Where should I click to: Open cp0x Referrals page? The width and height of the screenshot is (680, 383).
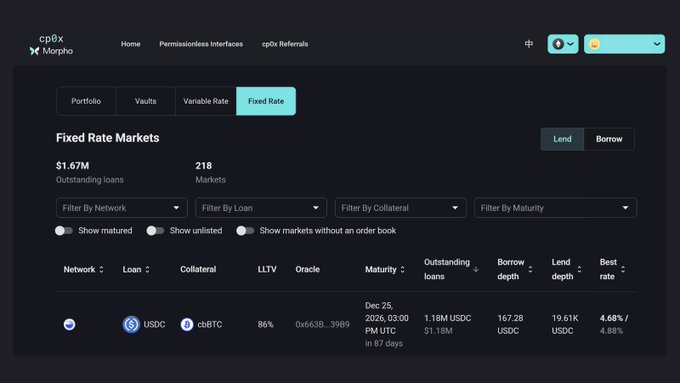(285, 44)
